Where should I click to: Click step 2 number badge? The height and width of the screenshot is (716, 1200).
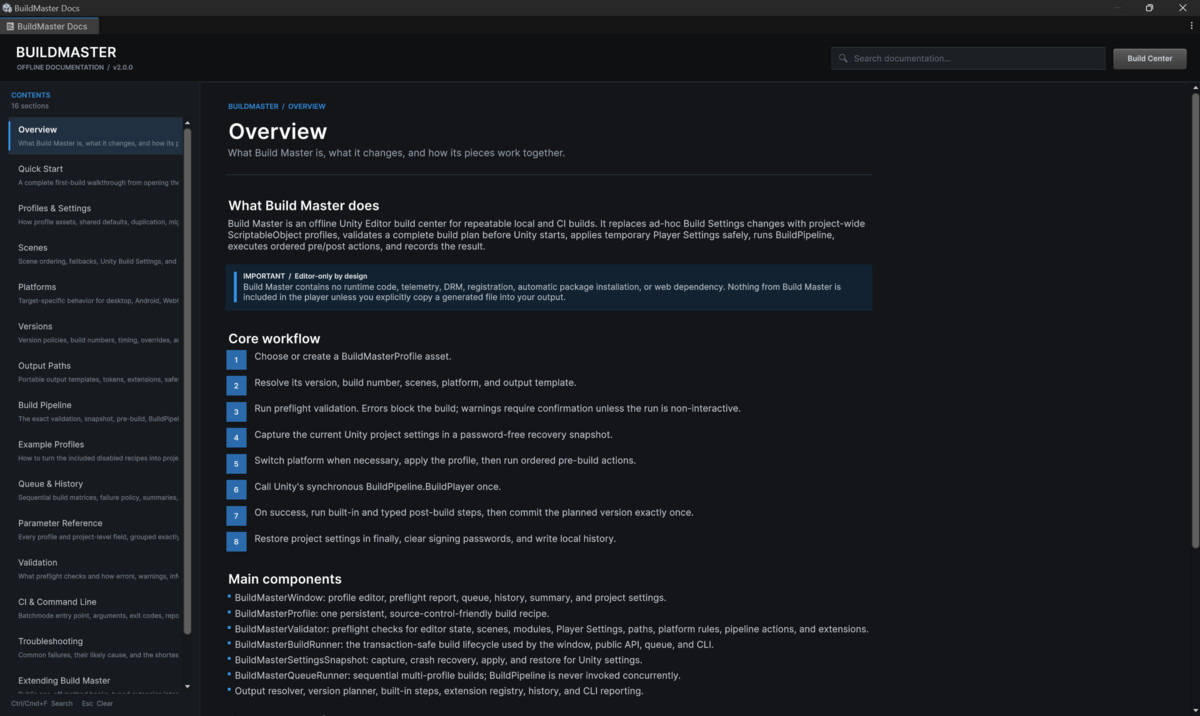pos(236,385)
